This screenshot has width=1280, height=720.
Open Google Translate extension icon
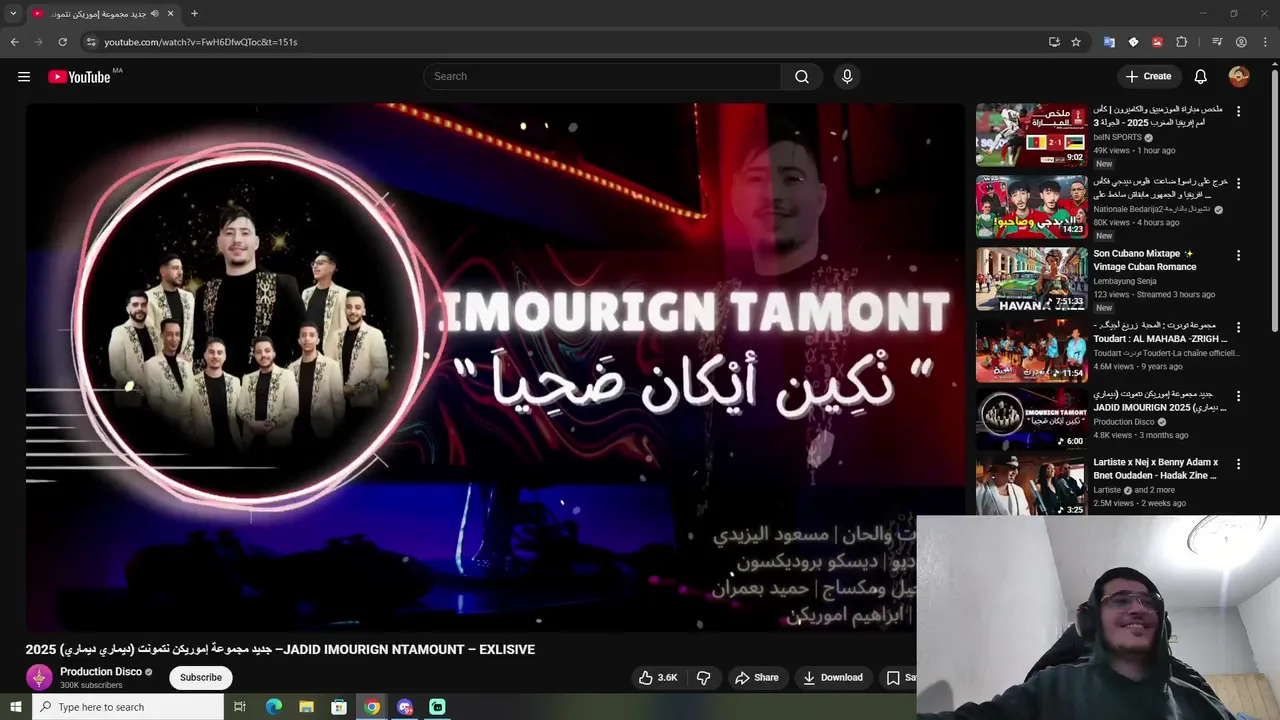[x=1109, y=42]
